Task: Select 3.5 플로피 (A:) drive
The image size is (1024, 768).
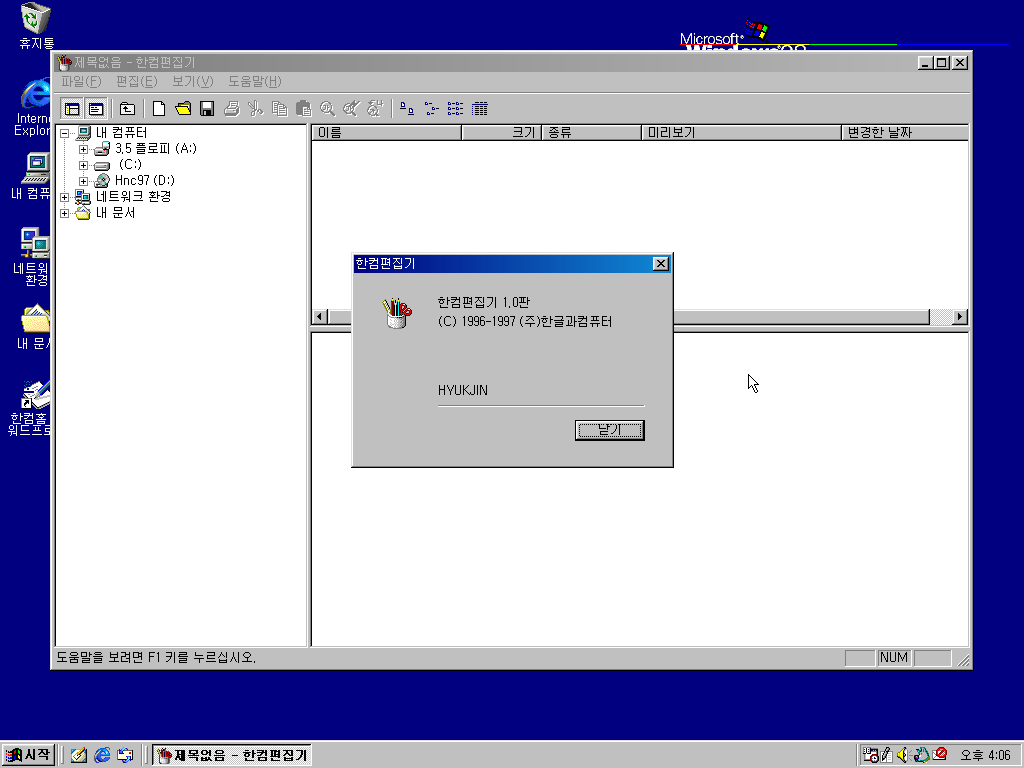Action: (155, 148)
